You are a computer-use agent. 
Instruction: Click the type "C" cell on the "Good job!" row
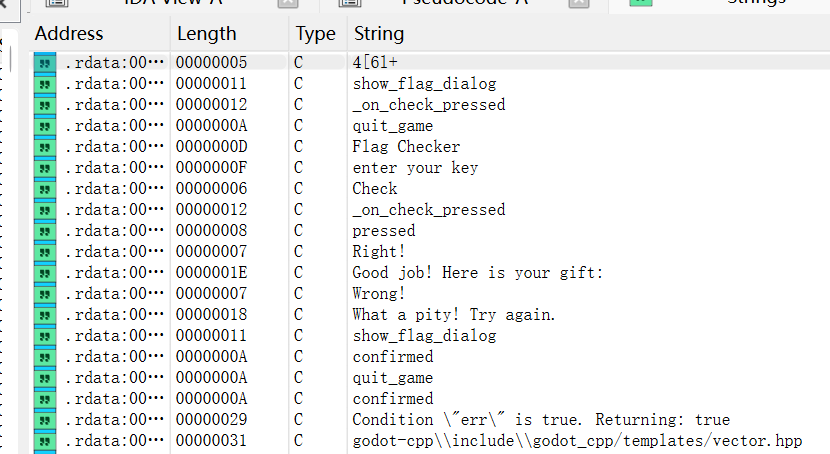click(x=299, y=273)
